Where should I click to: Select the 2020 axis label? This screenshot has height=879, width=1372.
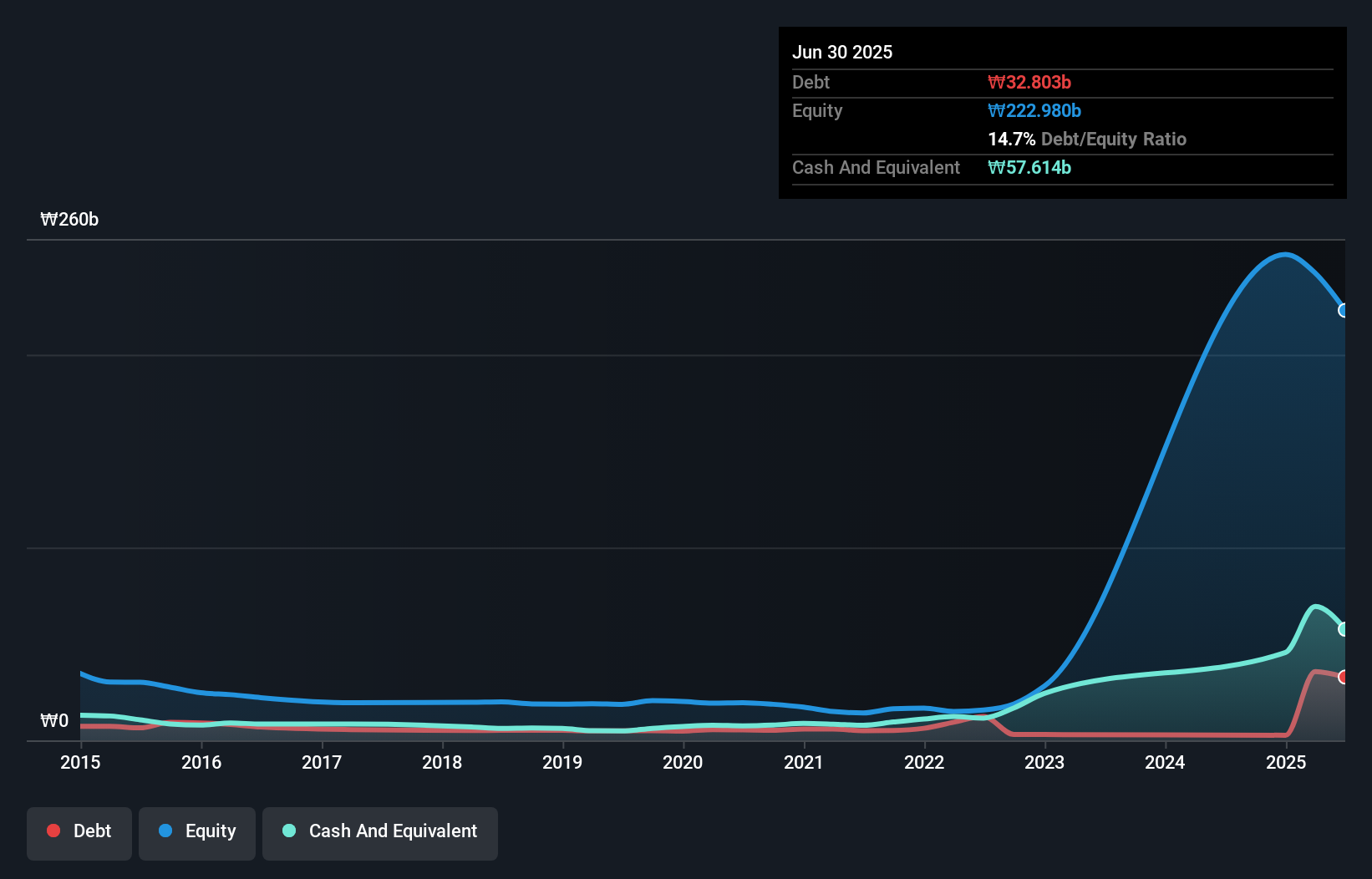tap(682, 762)
